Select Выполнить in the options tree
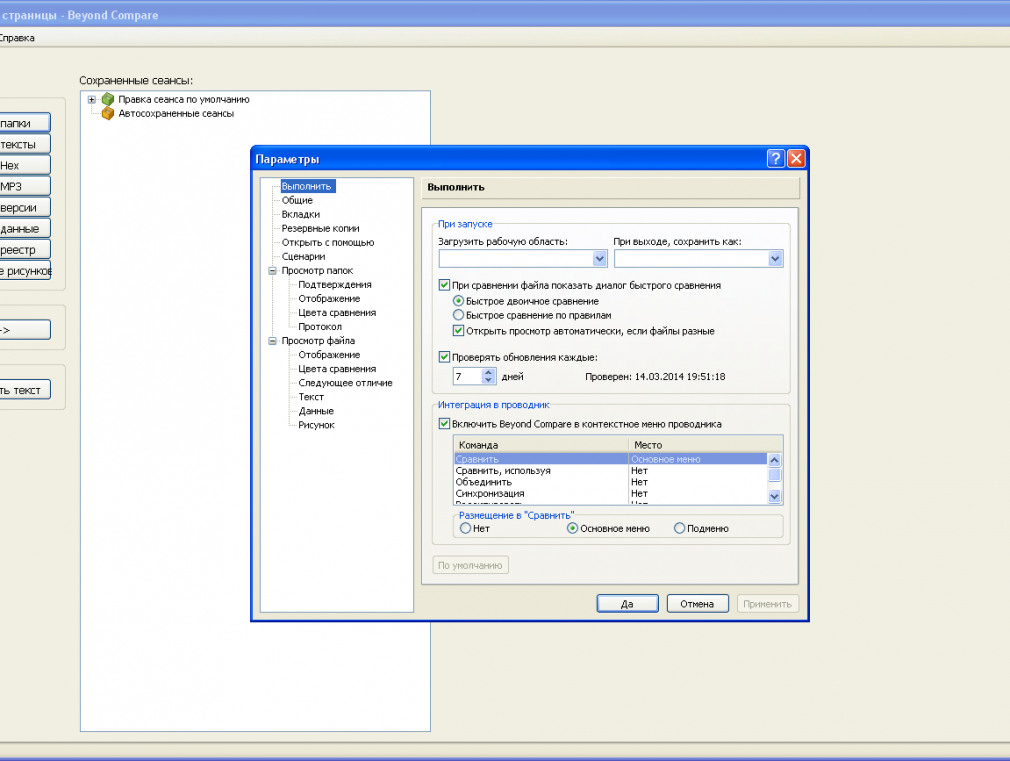1010x761 pixels. click(307, 186)
